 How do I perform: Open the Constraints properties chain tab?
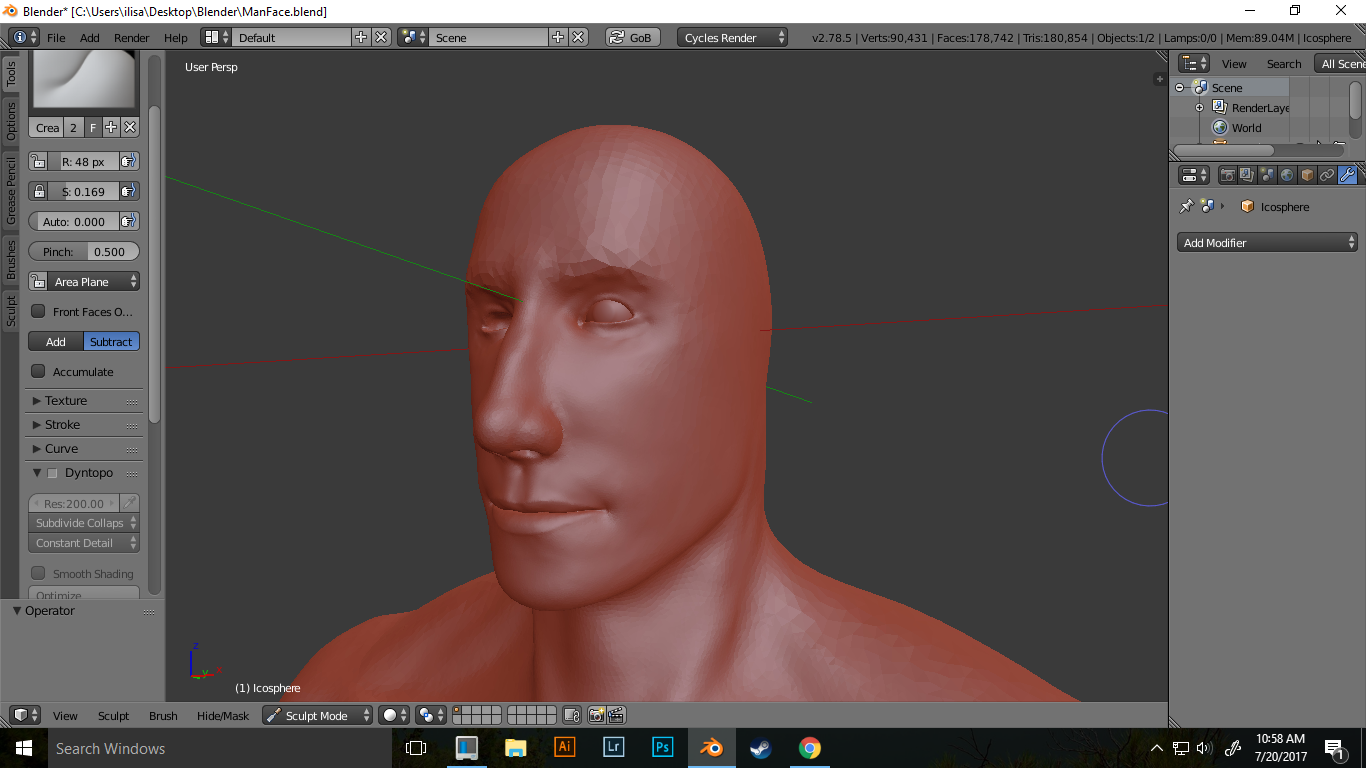pos(1327,175)
